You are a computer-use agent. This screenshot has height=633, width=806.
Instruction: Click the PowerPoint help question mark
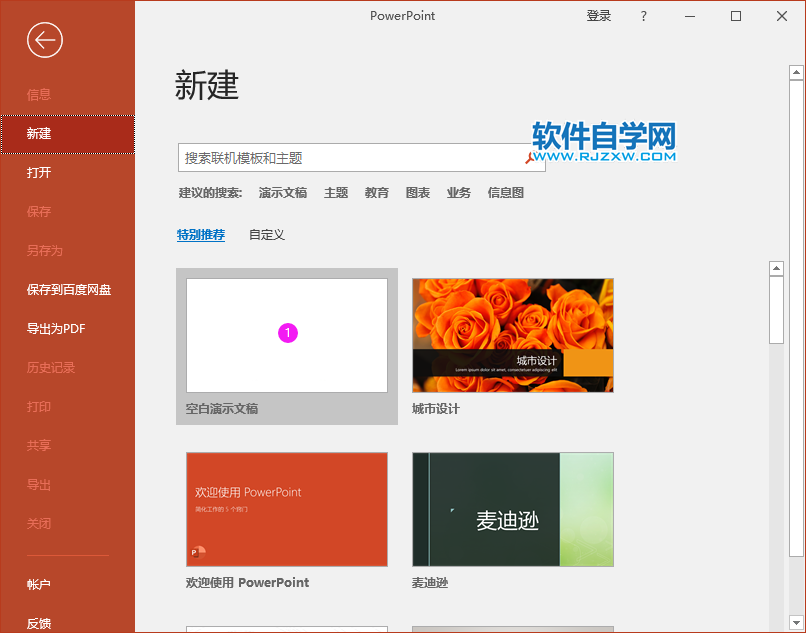click(643, 16)
